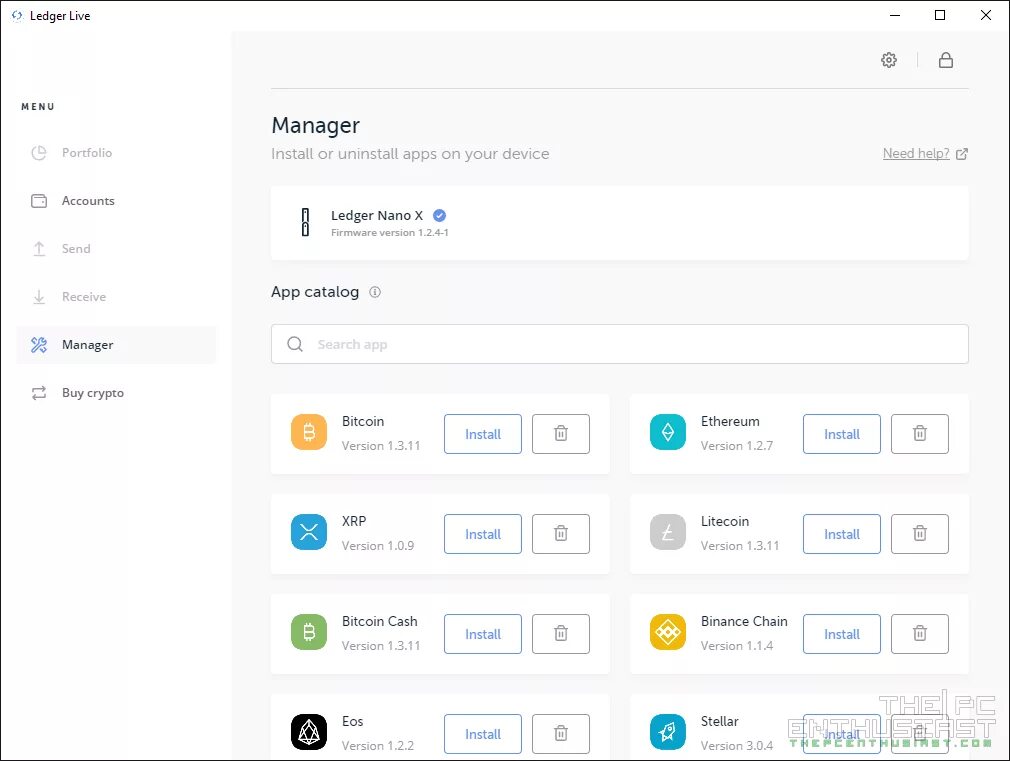Click the 'Manager' page heading
This screenshot has width=1010, height=761.
point(316,125)
